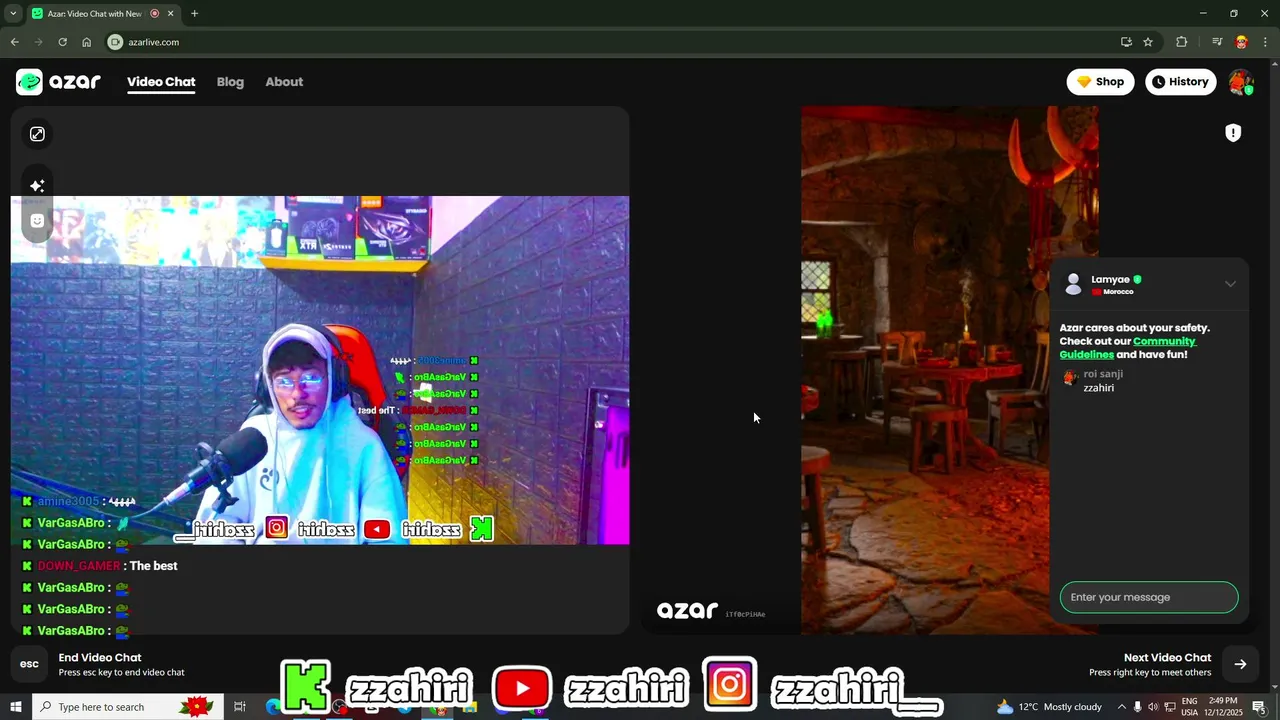Open Lamyae's profile avatar
The width and height of the screenshot is (1280, 720).
(x=1073, y=285)
